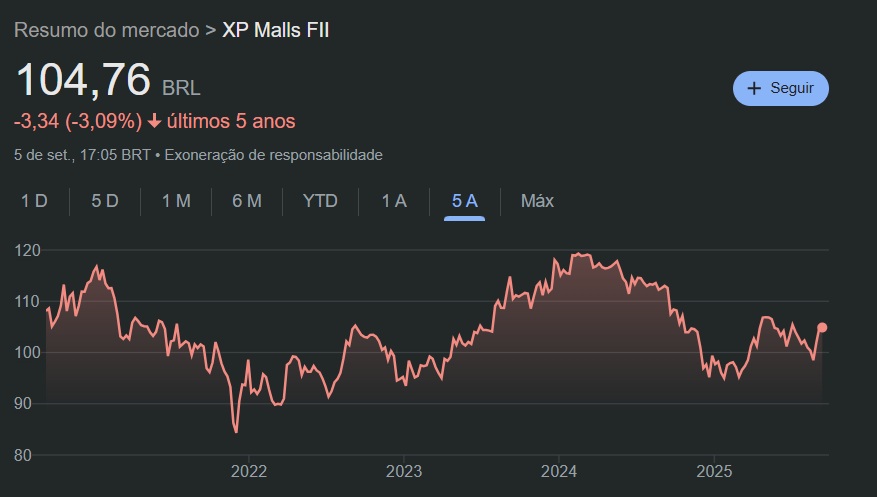The width and height of the screenshot is (877, 497).
Task: Follow the stock with Seguir button
Action: [781, 88]
